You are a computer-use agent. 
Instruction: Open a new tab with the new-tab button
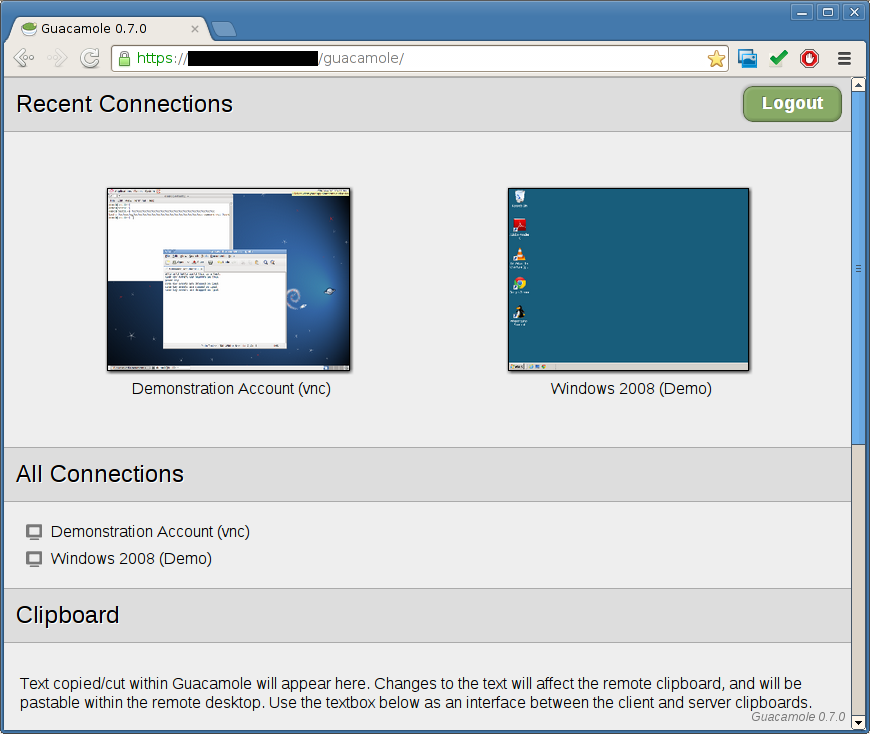pyautogui.click(x=224, y=29)
